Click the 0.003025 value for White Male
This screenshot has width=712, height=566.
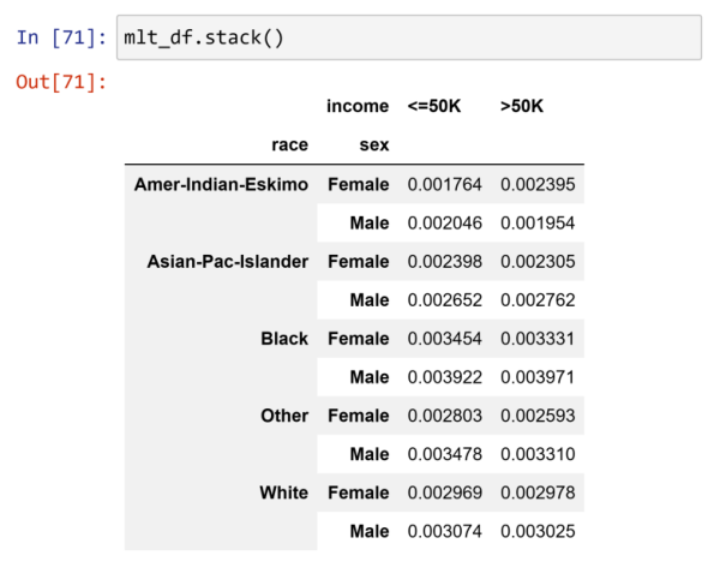pos(537,531)
